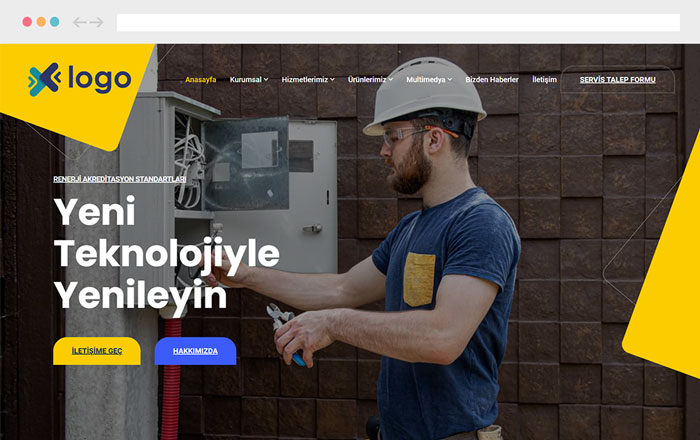Click the browser forward arrow
This screenshot has width=700, height=440.
coord(96,22)
